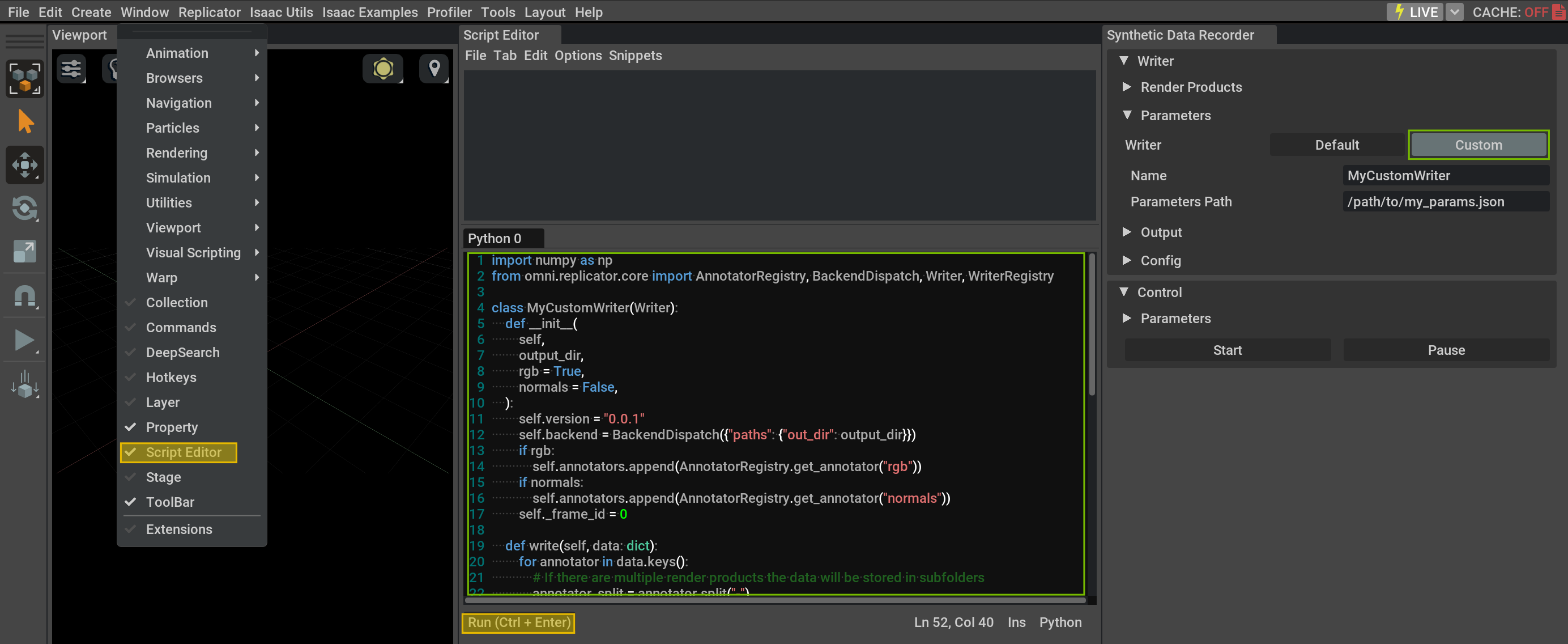Screen dimensions: 1568x644
Task: Collapse Writer's Parameters section
Action: (x=1127, y=115)
